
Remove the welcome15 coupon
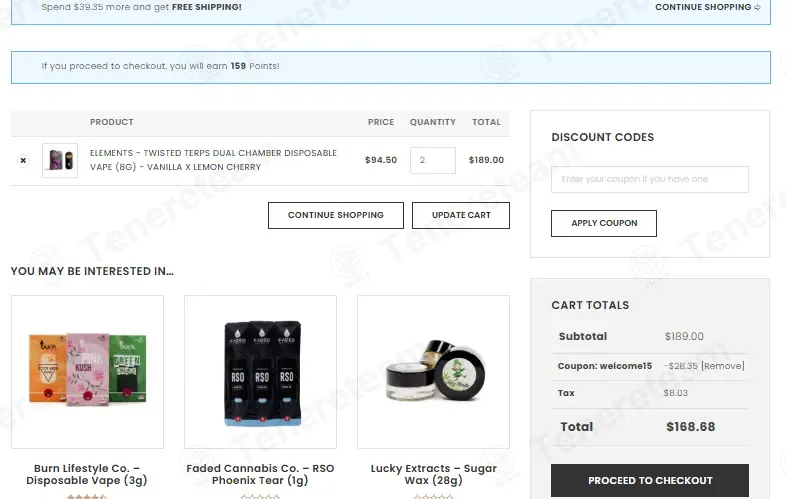click(x=723, y=366)
